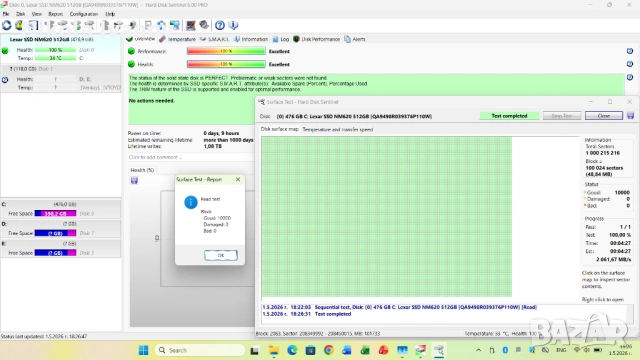The image size is (640, 360).
Task: Switch to the Alerts tab
Action: [355, 39]
